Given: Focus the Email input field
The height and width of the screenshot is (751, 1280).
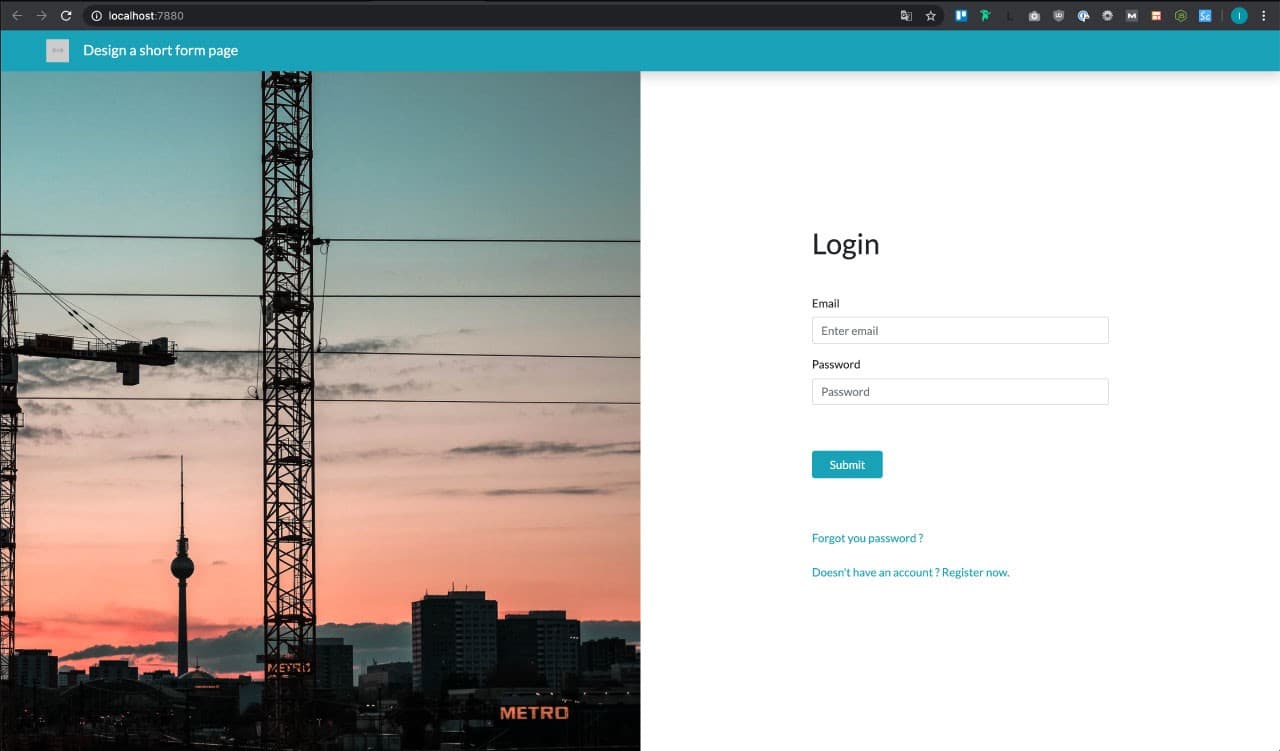Looking at the screenshot, I should [x=959, y=331].
